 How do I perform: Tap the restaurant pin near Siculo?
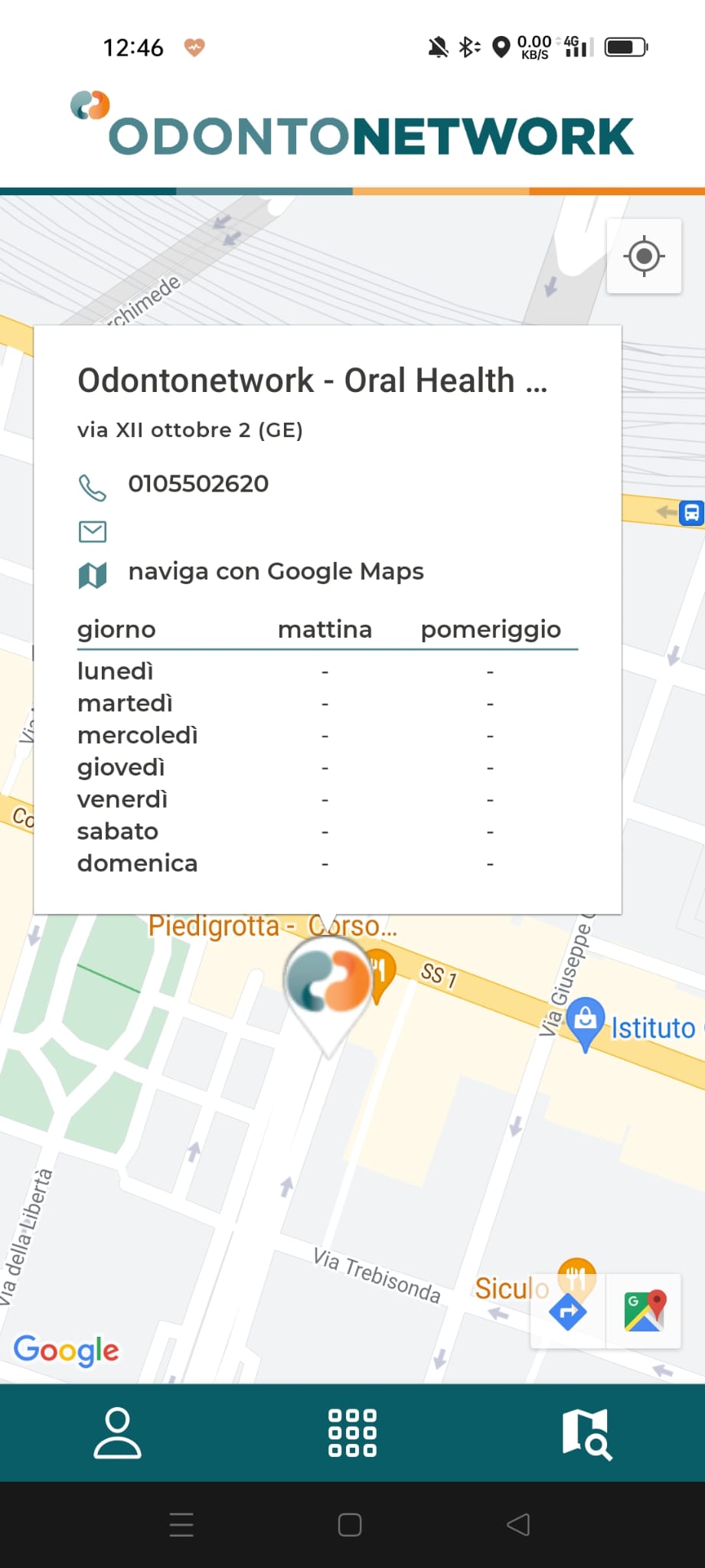point(576,1276)
